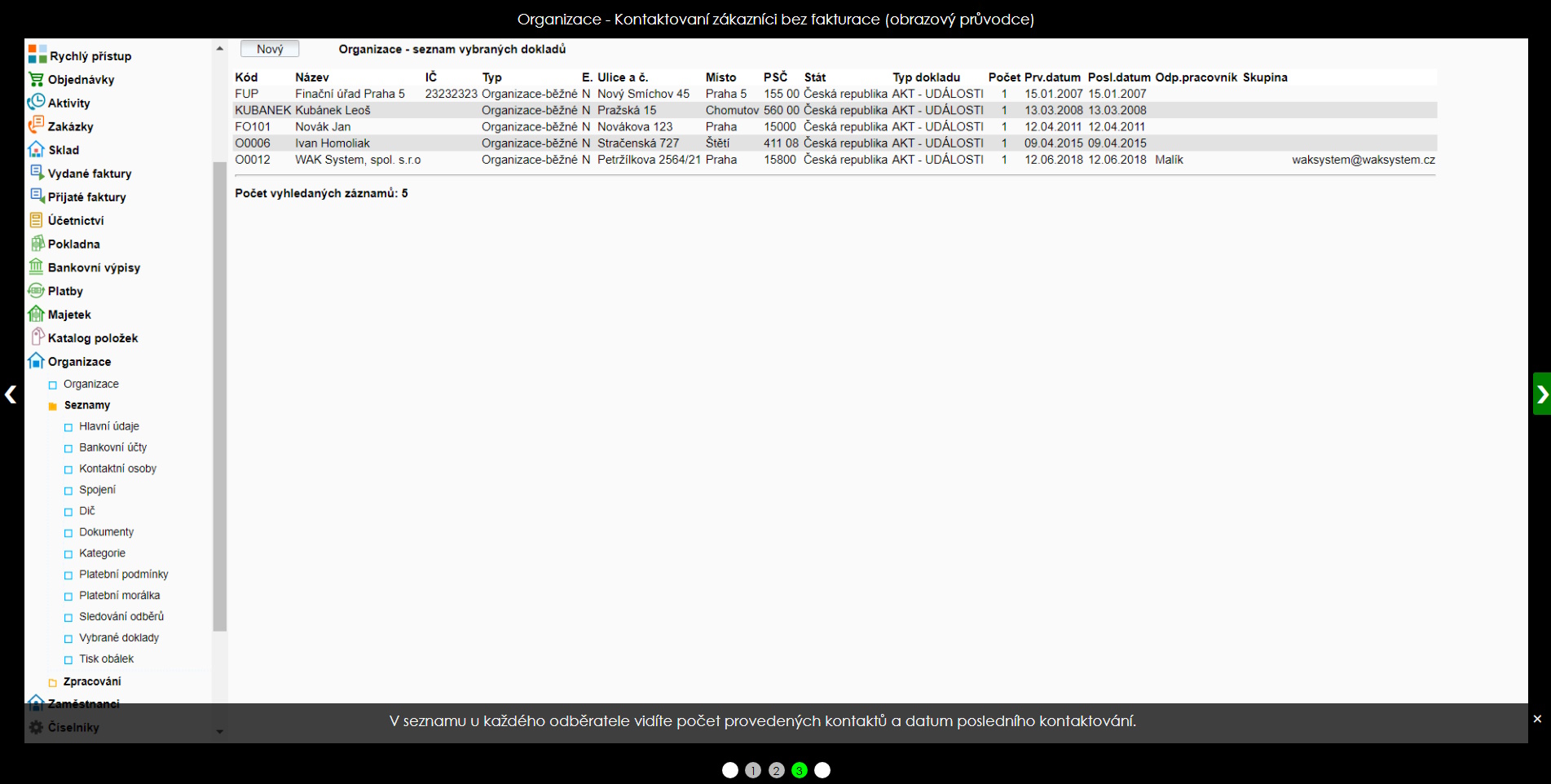Jump to guide step 2 dot
The height and width of the screenshot is (784, 1551).
click(x=776, y=770)
